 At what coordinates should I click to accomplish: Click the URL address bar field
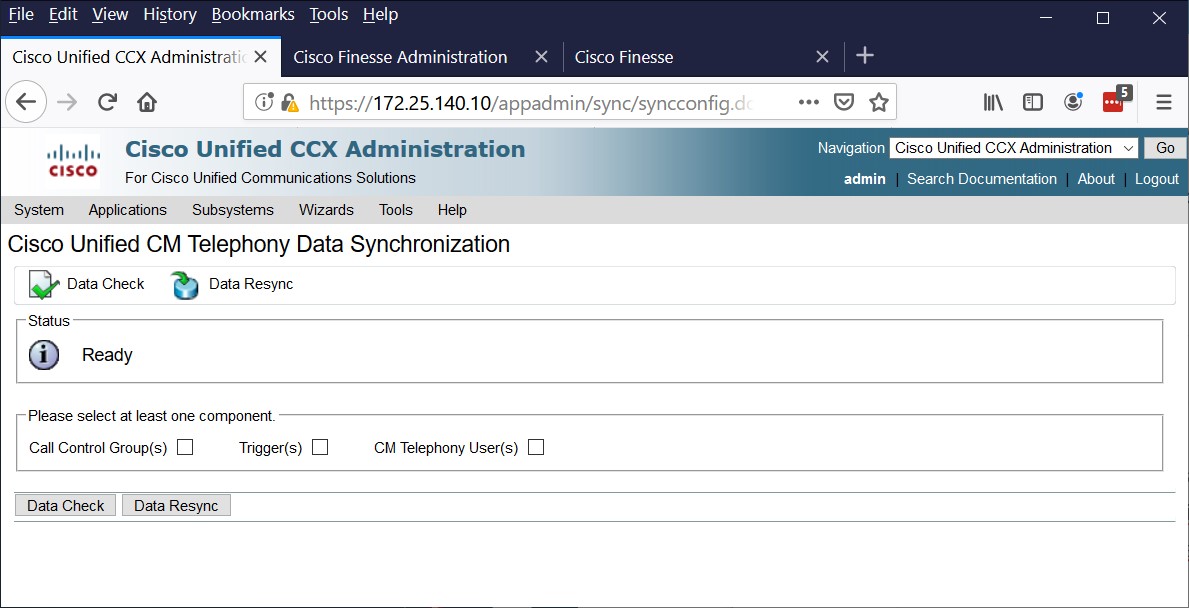[530, 102]
